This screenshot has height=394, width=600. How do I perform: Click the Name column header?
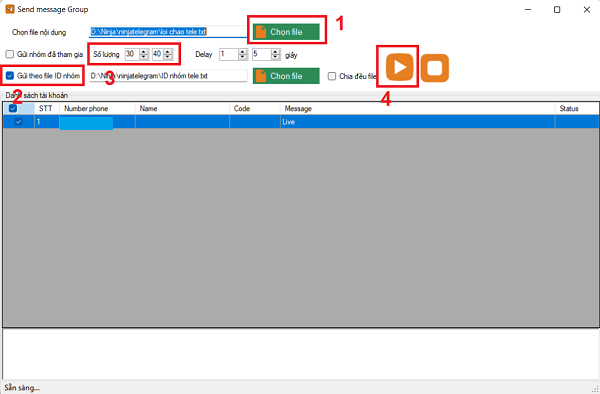[183, 109]
